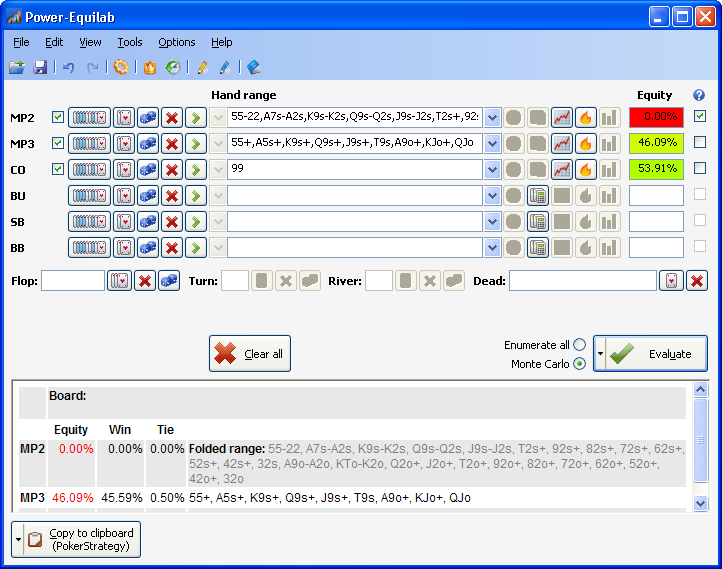Randomize CO hand with dice icon
Image resolution: width=722 pixels, height=569 pixels.
pyautogui.click(x=148, y=170)
